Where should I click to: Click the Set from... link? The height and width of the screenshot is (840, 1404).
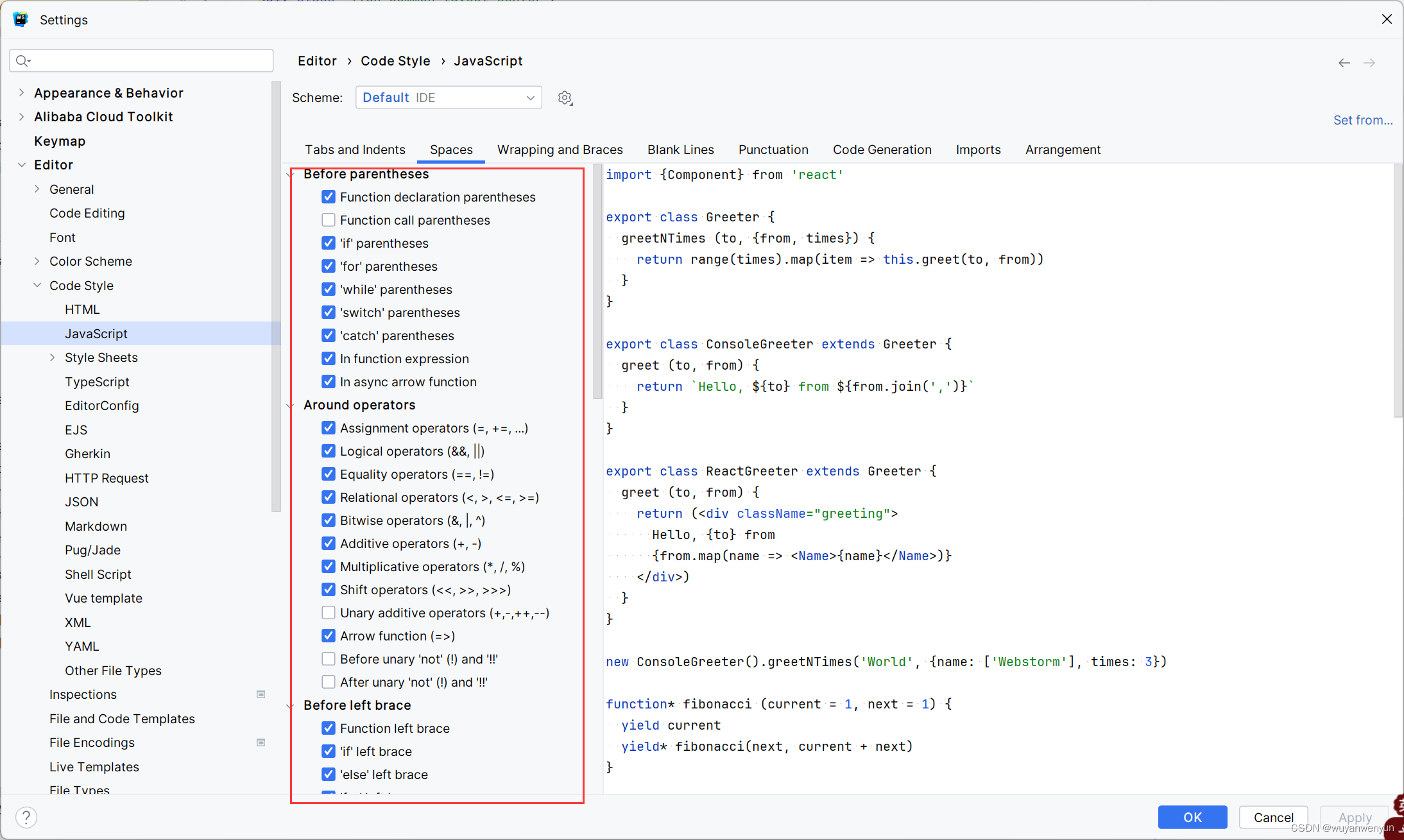1362,120
